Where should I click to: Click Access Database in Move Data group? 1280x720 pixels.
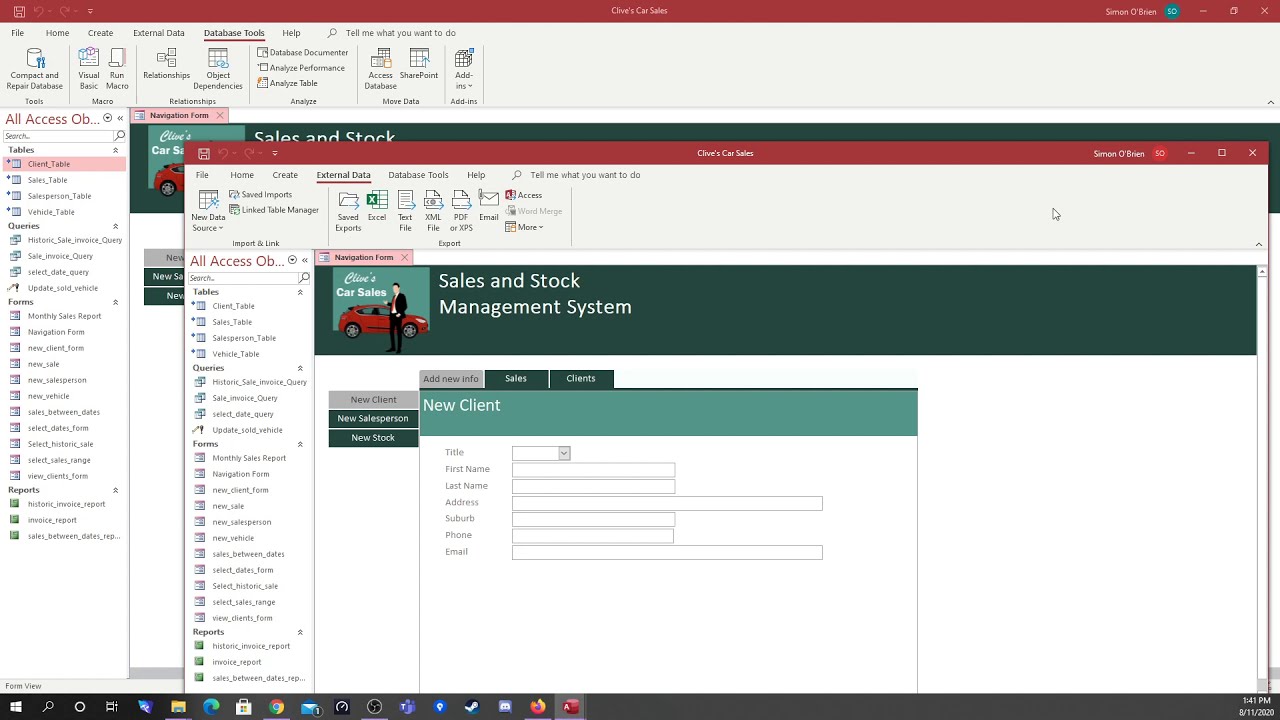tap(380, 69)
